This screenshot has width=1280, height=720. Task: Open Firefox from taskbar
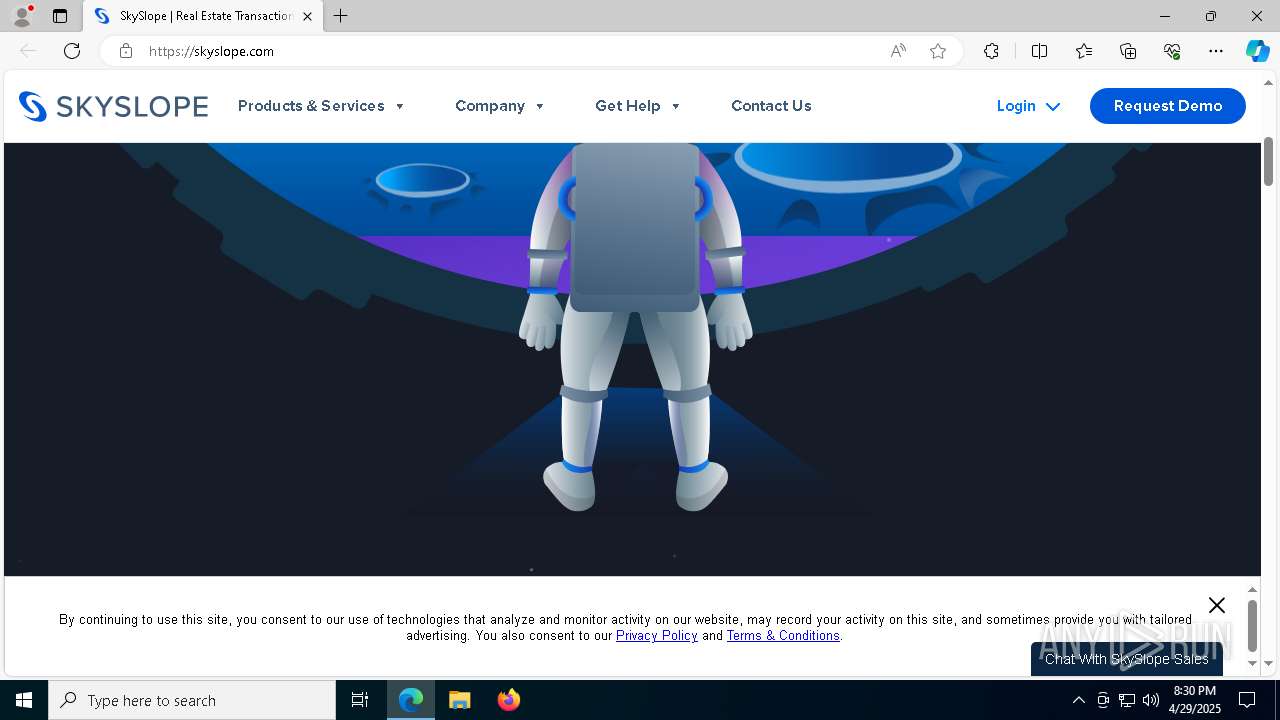pos(508,700)
